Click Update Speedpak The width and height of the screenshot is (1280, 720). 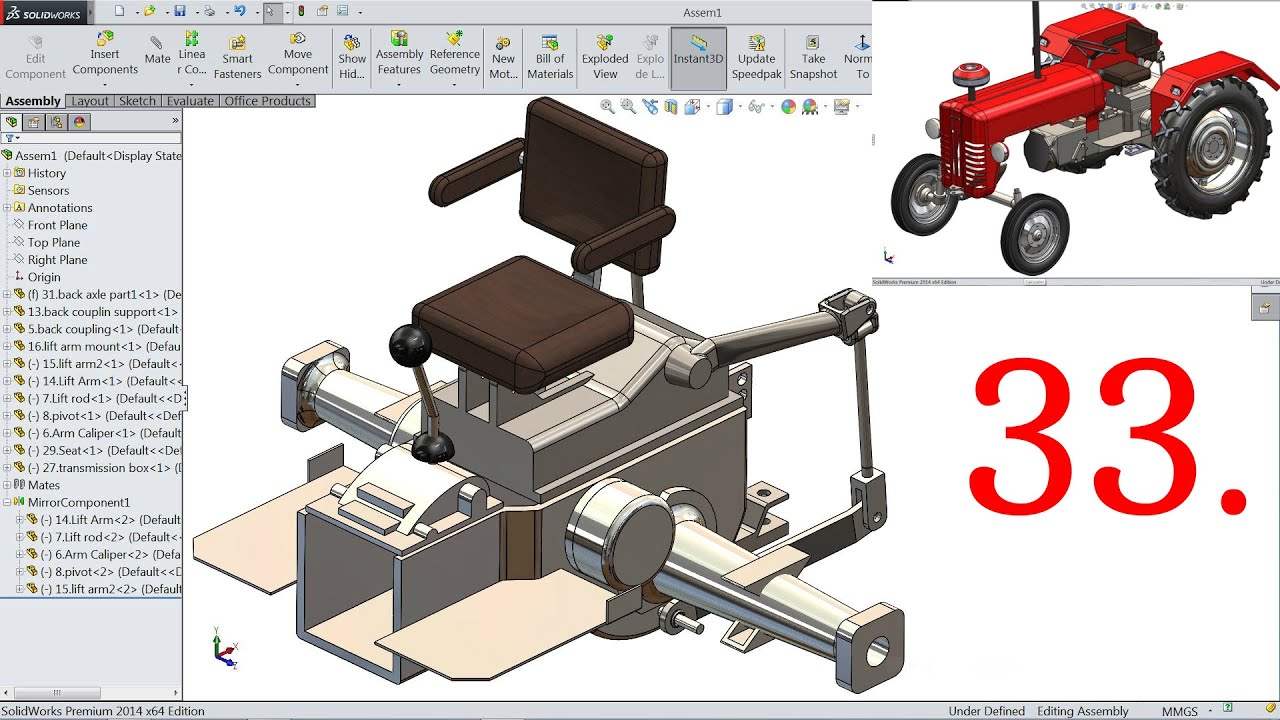coord(756,58)
